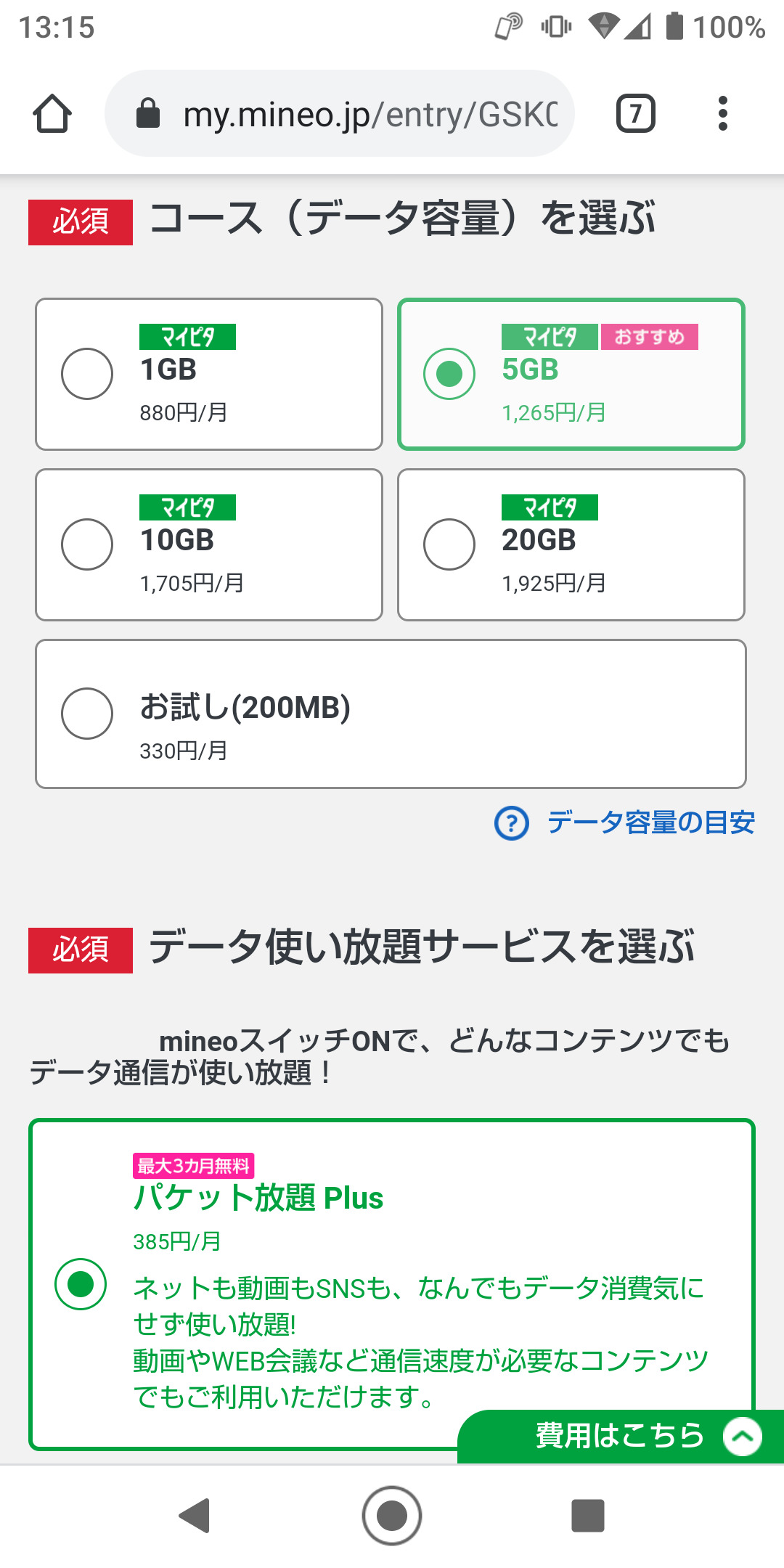784x1568 pixels.
Task: Select the パケット放題 Plus radio button
Action: [81, 1284]
